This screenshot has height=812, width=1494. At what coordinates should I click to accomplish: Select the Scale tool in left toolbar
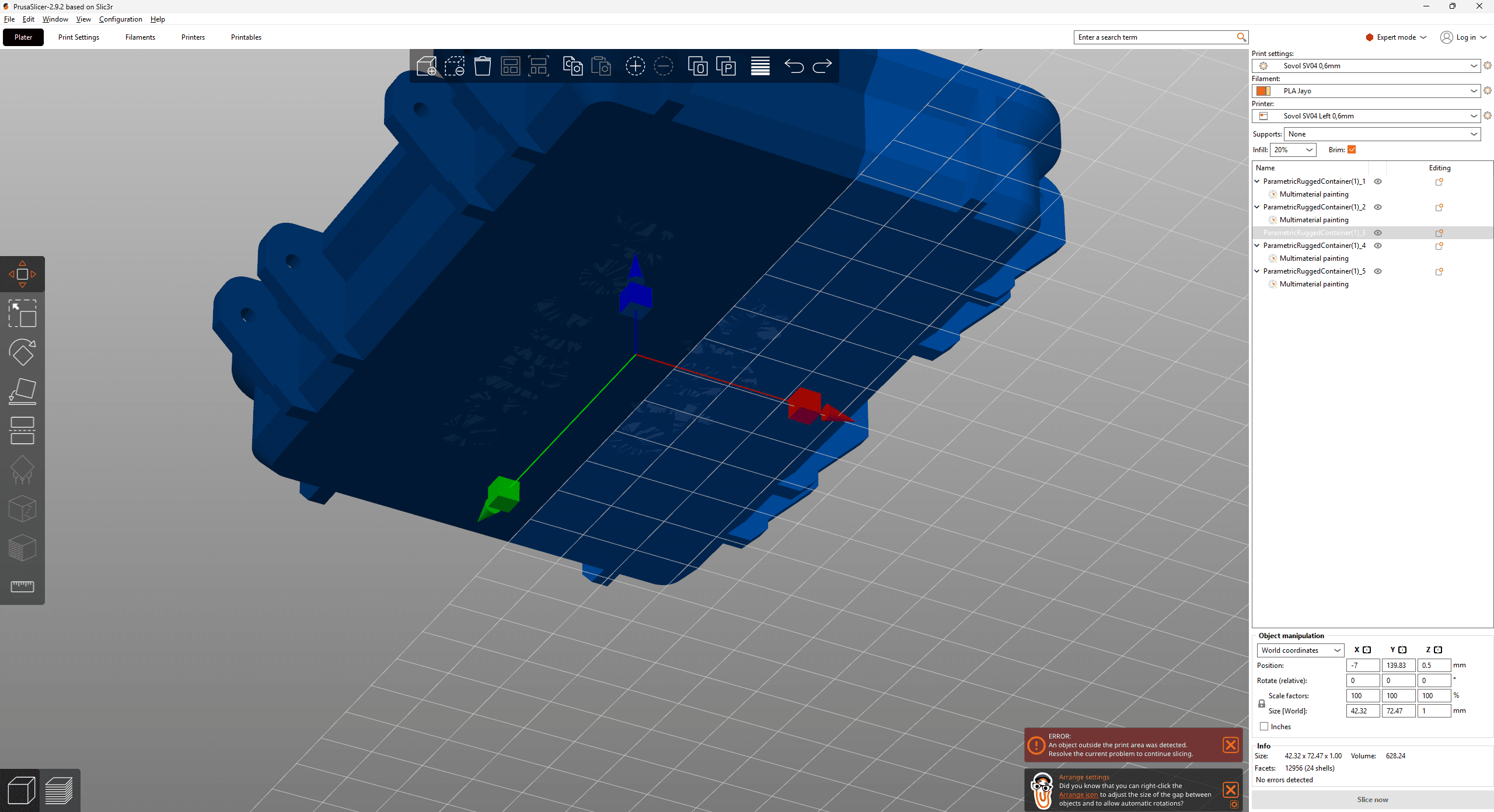(22, 313)
